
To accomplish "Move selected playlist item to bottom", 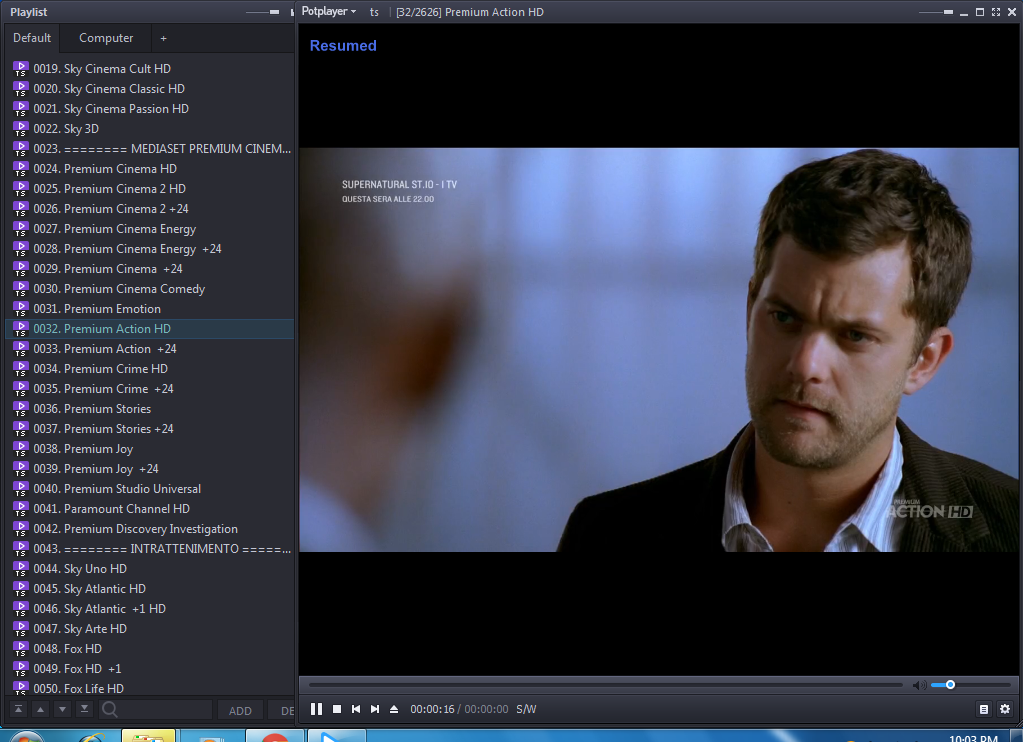I will [84, 709].
